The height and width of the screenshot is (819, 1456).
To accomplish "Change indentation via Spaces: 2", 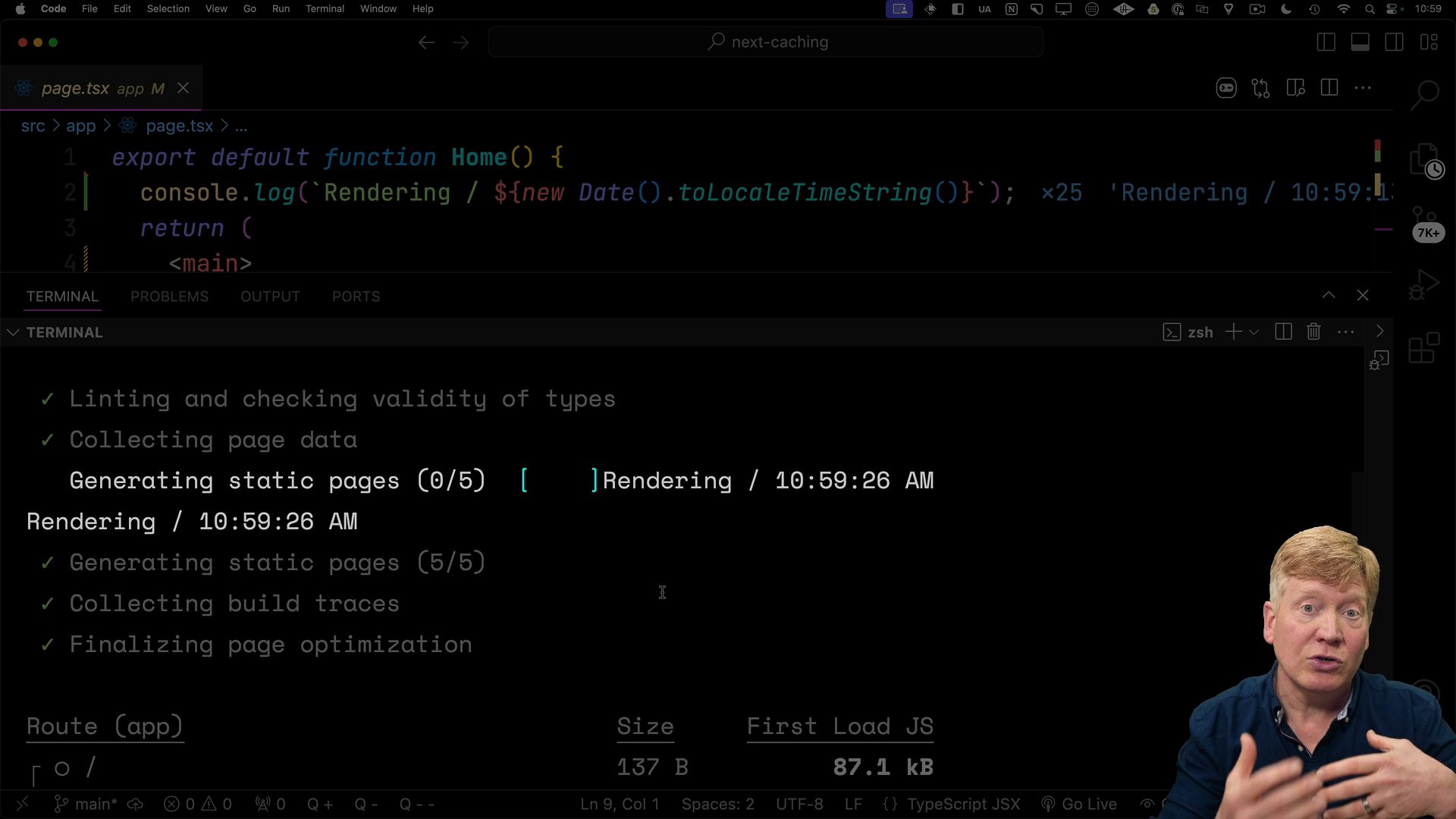I will pos(717,804).
